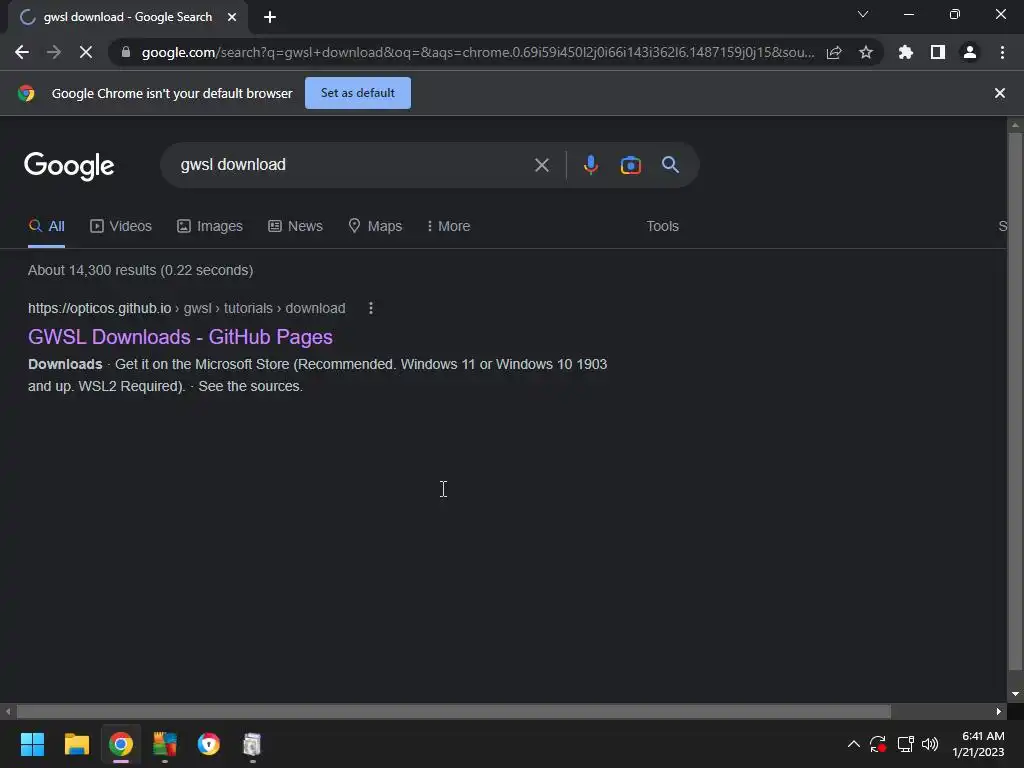This screenshot has height=768, width=1024.
Task: Open the network tray icon
Action: (x=905, y=744)
